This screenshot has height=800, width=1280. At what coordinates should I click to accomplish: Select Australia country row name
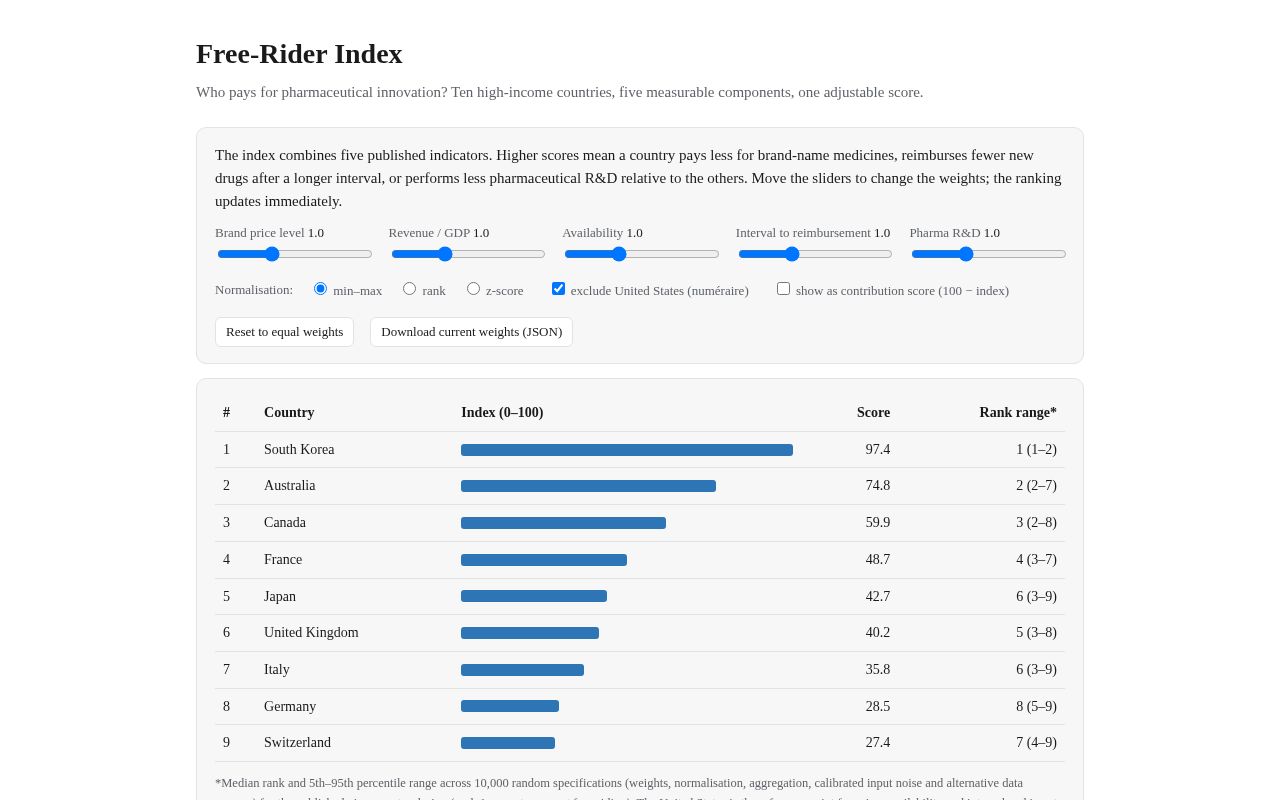click(x=289, y=486)
